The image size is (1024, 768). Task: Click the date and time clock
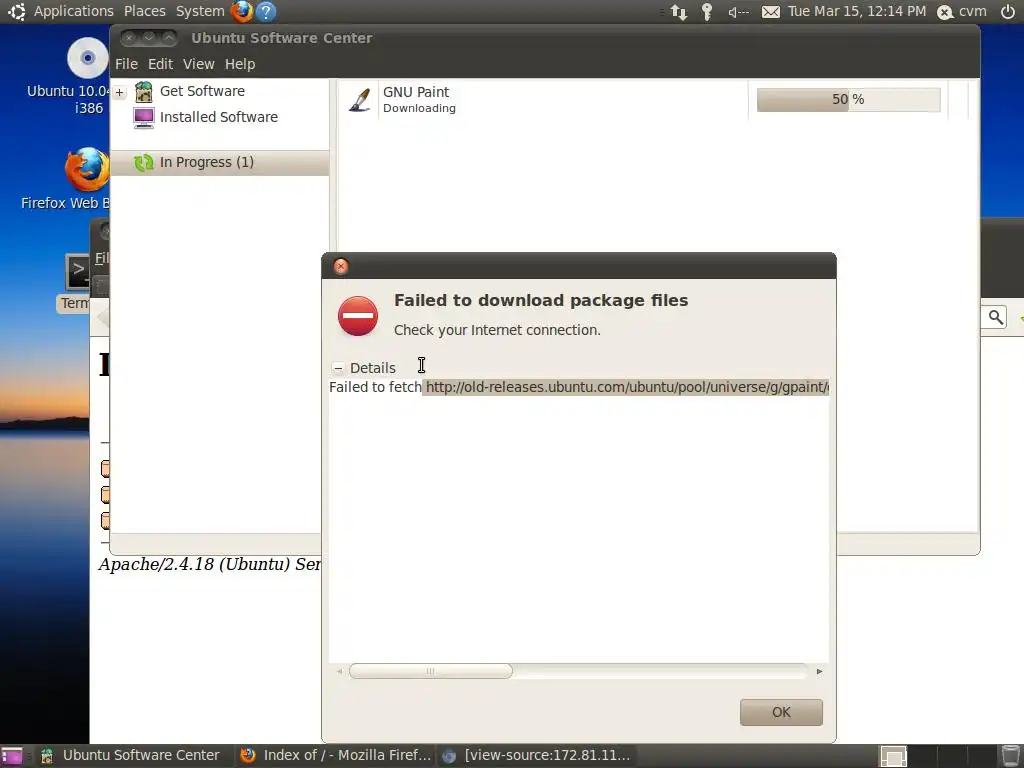[857, 11]
